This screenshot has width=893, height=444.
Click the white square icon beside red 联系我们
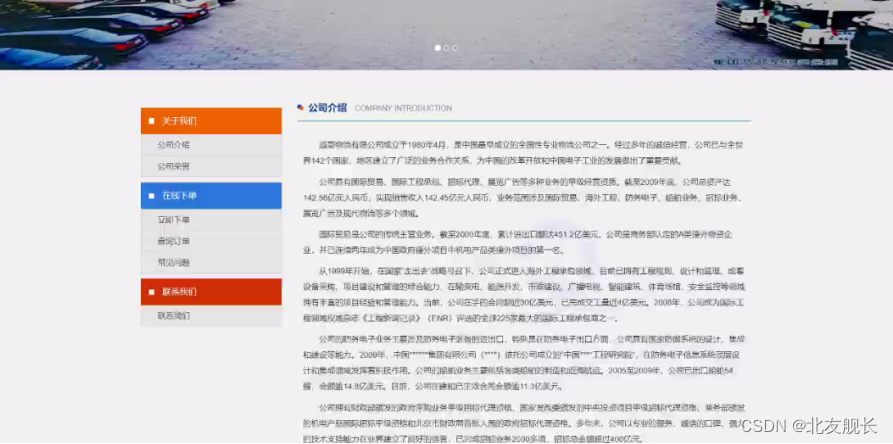pos(151,292)
